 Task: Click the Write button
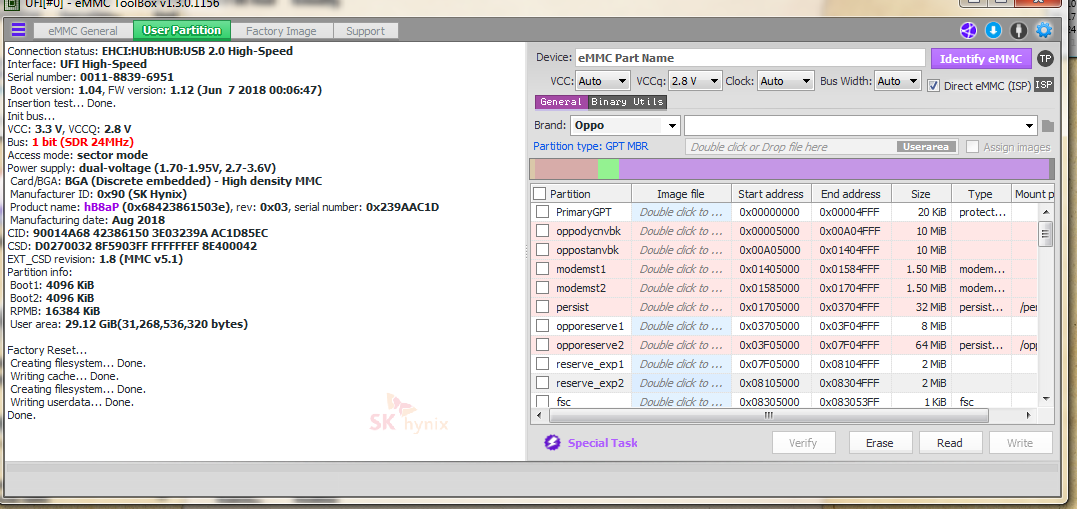click(1020, 443)
